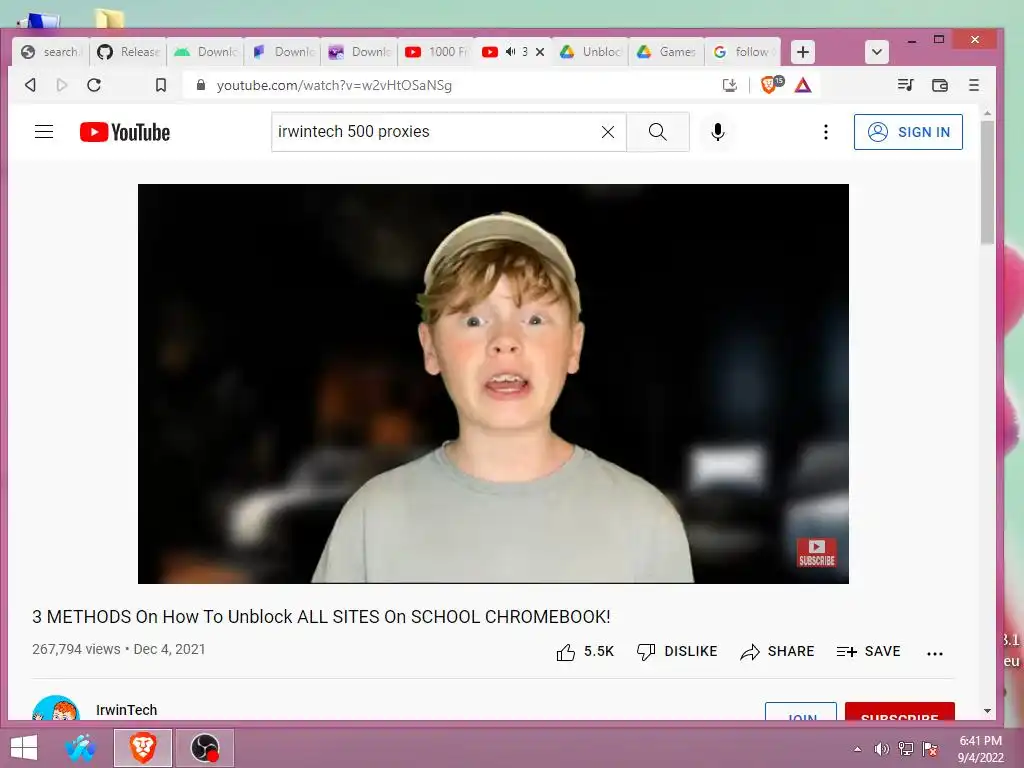Open the blue app icon in taskbar

(81, 748)
